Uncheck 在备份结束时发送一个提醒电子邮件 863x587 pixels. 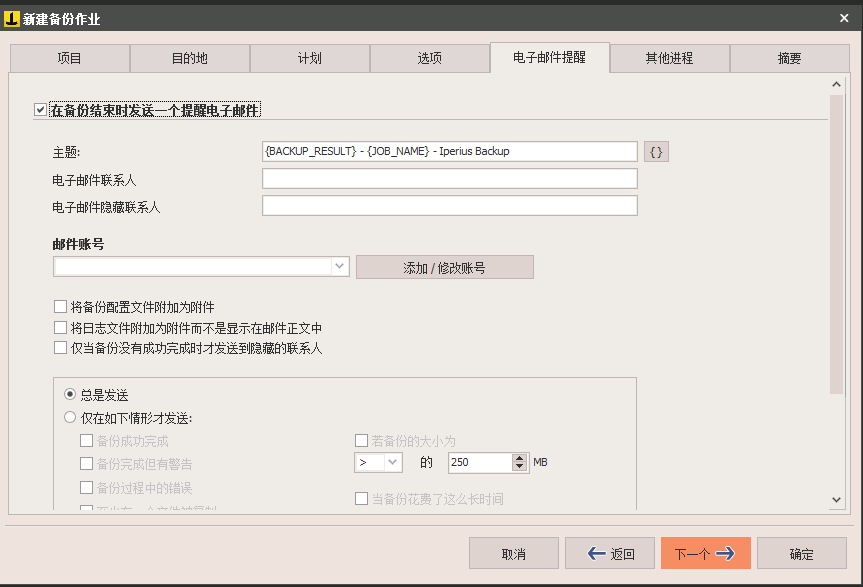[40, 110]
